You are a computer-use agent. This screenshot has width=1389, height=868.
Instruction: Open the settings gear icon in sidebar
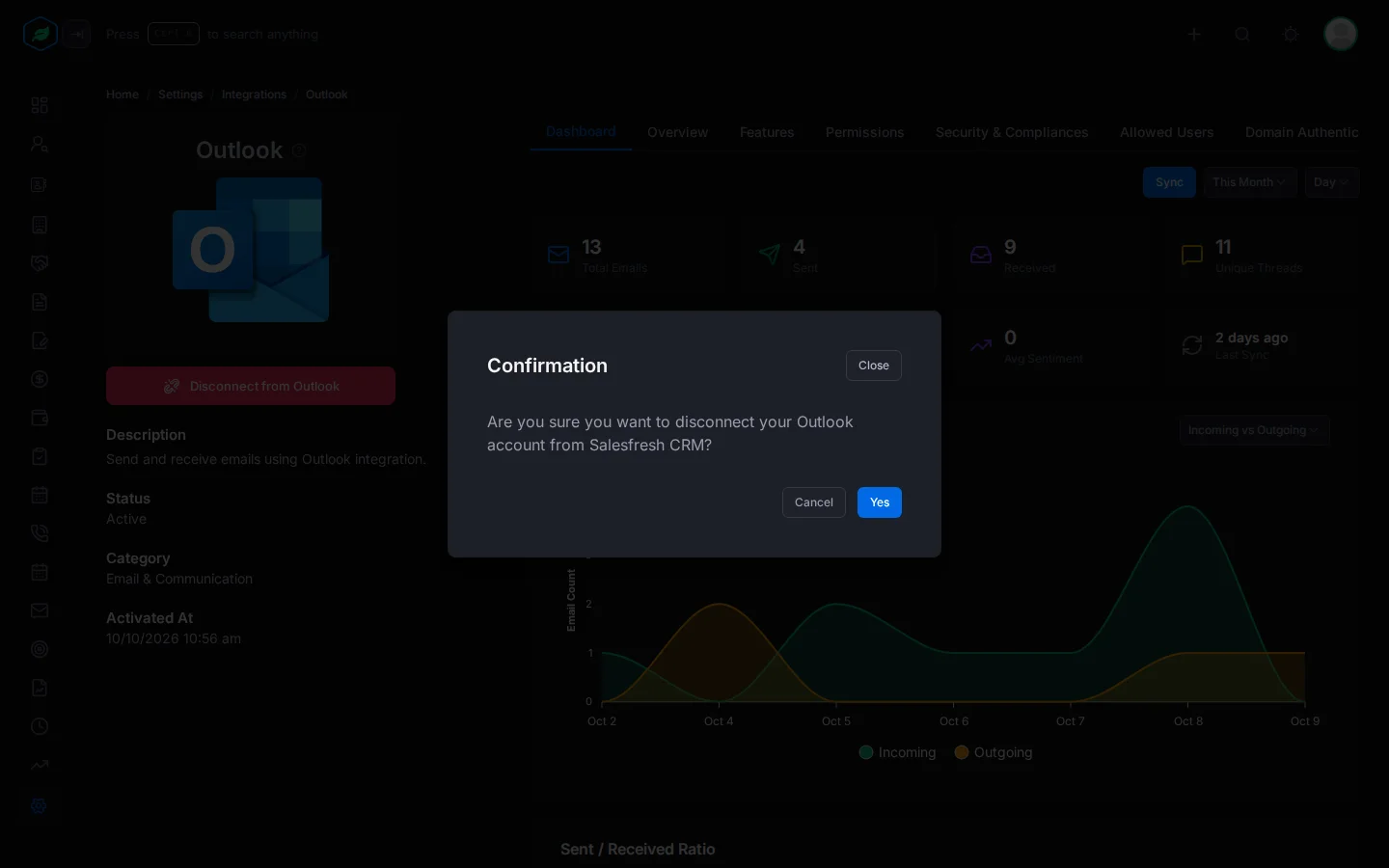click(40, 805)
